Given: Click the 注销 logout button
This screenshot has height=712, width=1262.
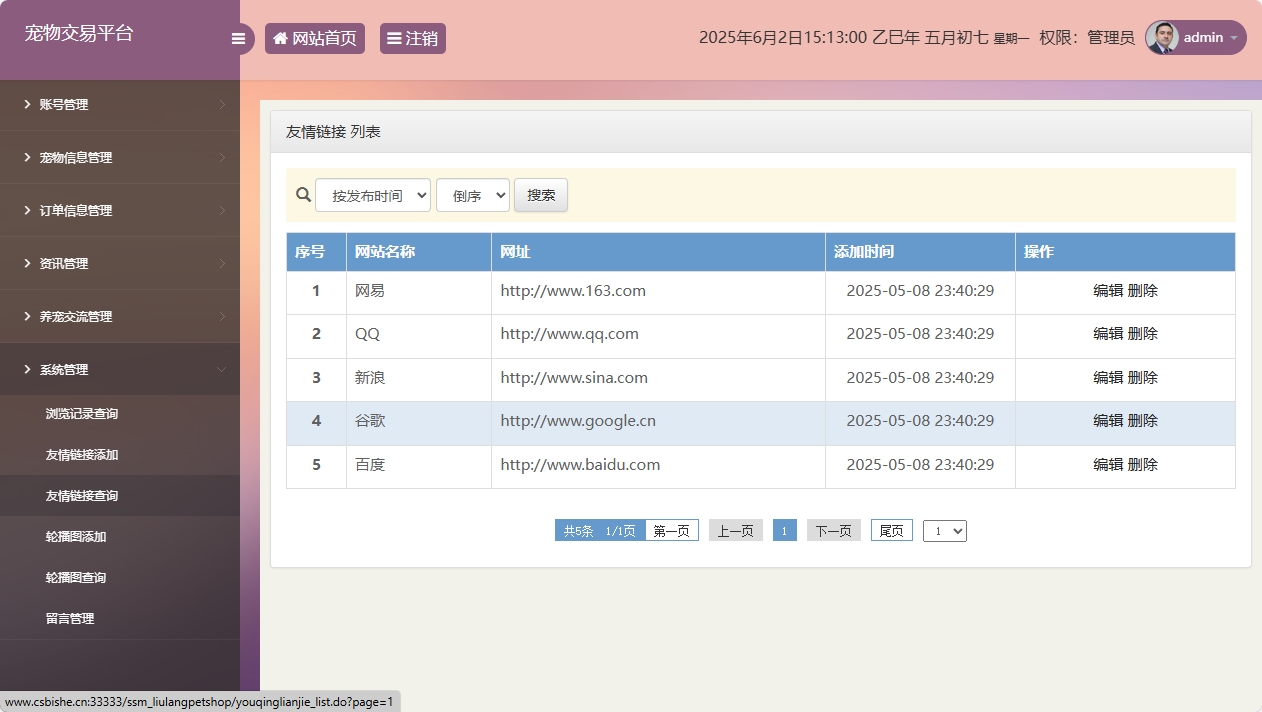Looking at the screenshot, I should [412, 39].
